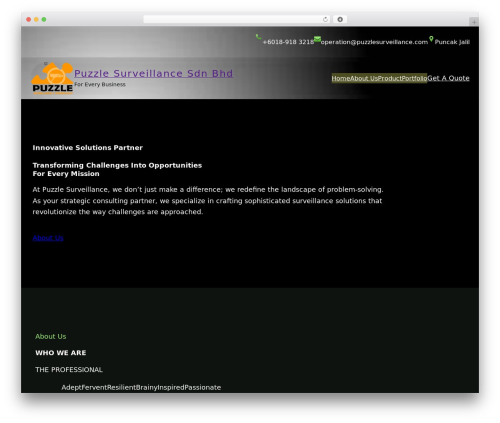The image size is (500, 423).
Task: Click the word Adept in the list
Action: [71, 387]
